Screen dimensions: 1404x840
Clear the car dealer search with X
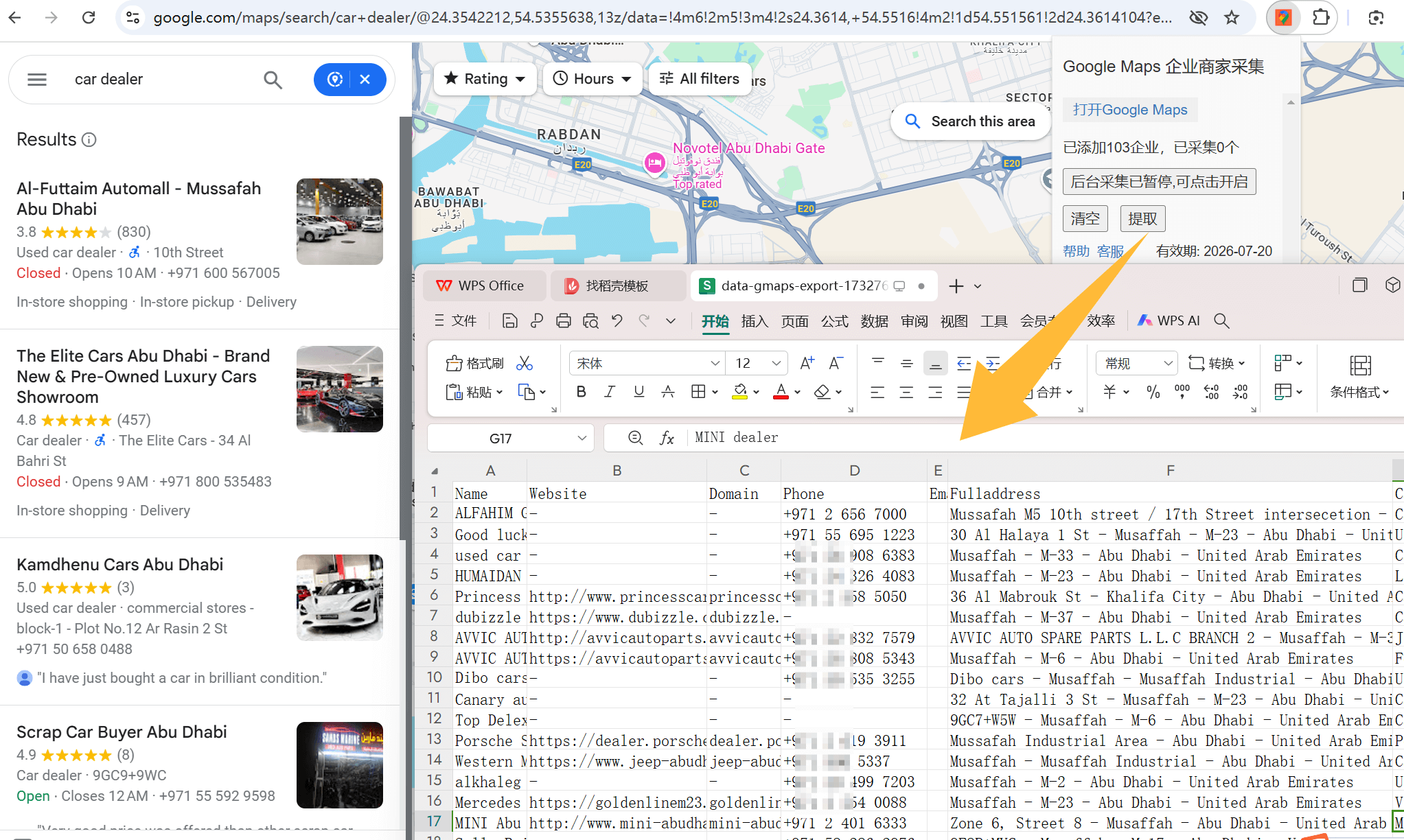click(365, 80)
